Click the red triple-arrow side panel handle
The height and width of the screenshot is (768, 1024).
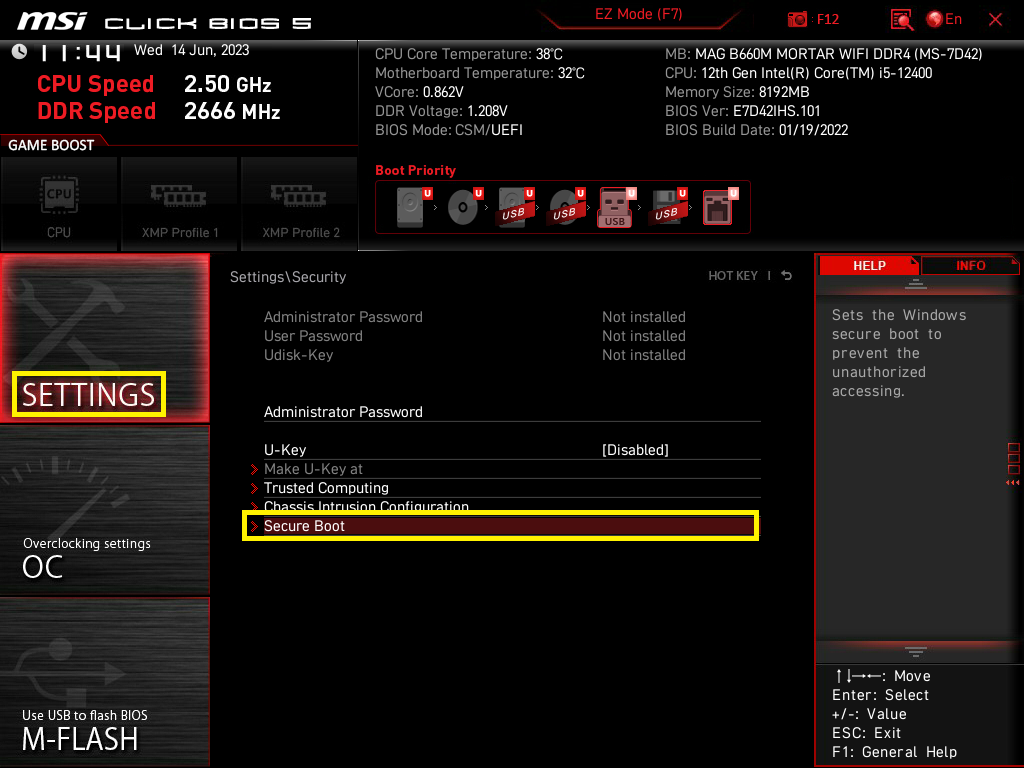click(1012, 483)
